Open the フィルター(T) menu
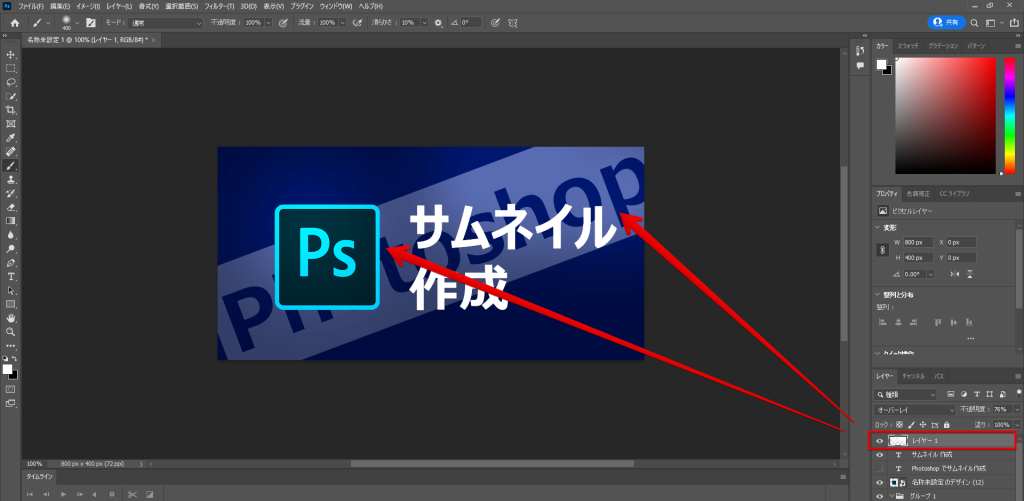The height and width of the screenshot is (501, 1024). pyautogui.click(x=219, y=6)
